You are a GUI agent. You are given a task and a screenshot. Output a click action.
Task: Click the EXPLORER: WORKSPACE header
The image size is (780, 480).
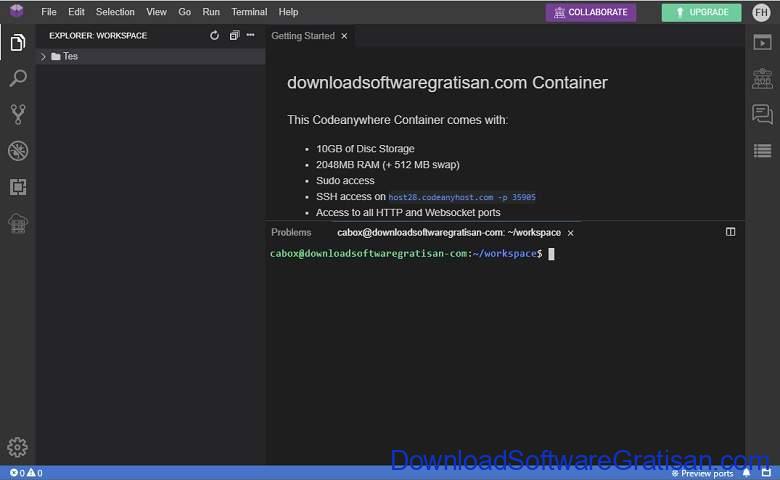coord(98,35)
